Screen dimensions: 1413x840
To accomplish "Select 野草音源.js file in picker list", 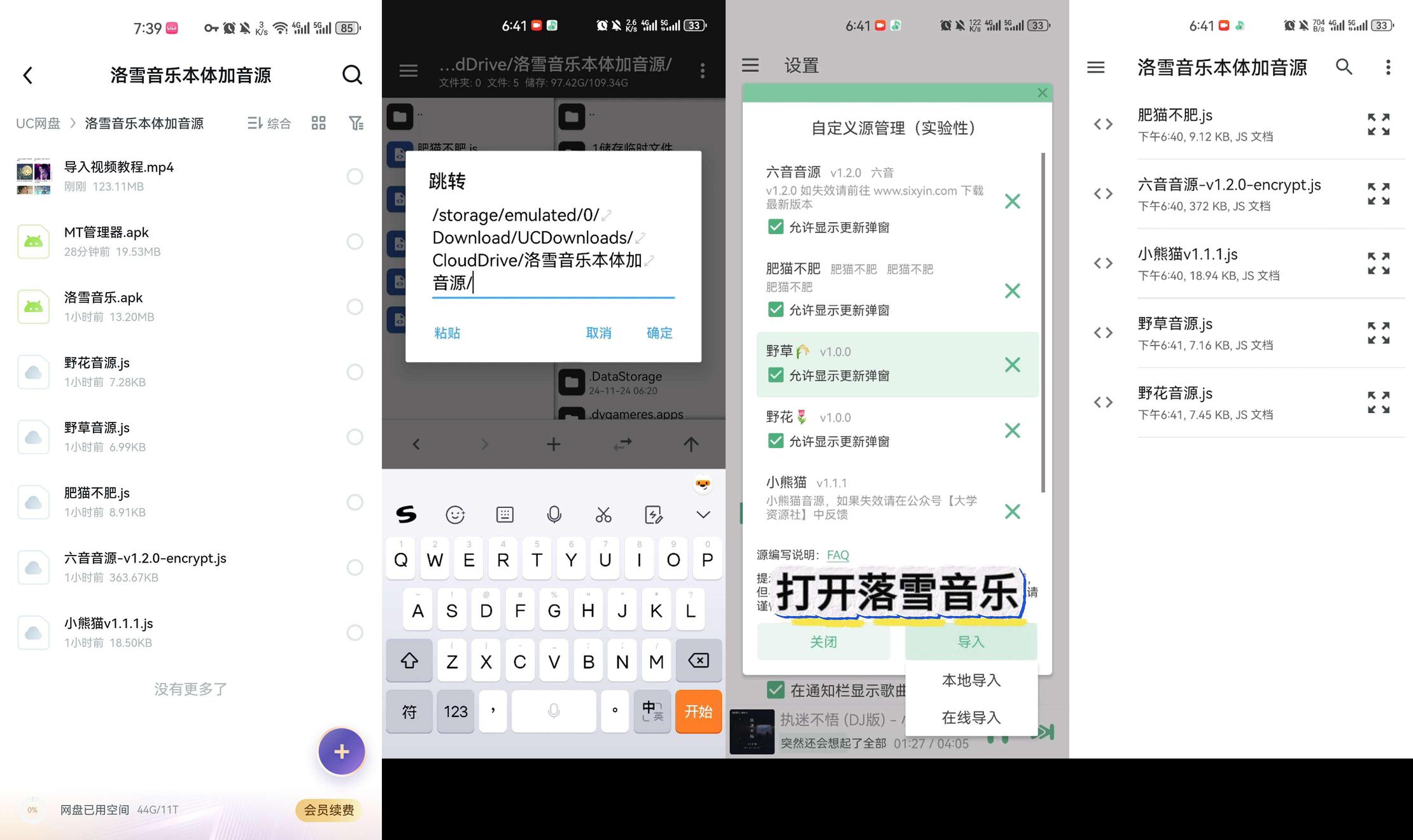I will click(1241, 333).
